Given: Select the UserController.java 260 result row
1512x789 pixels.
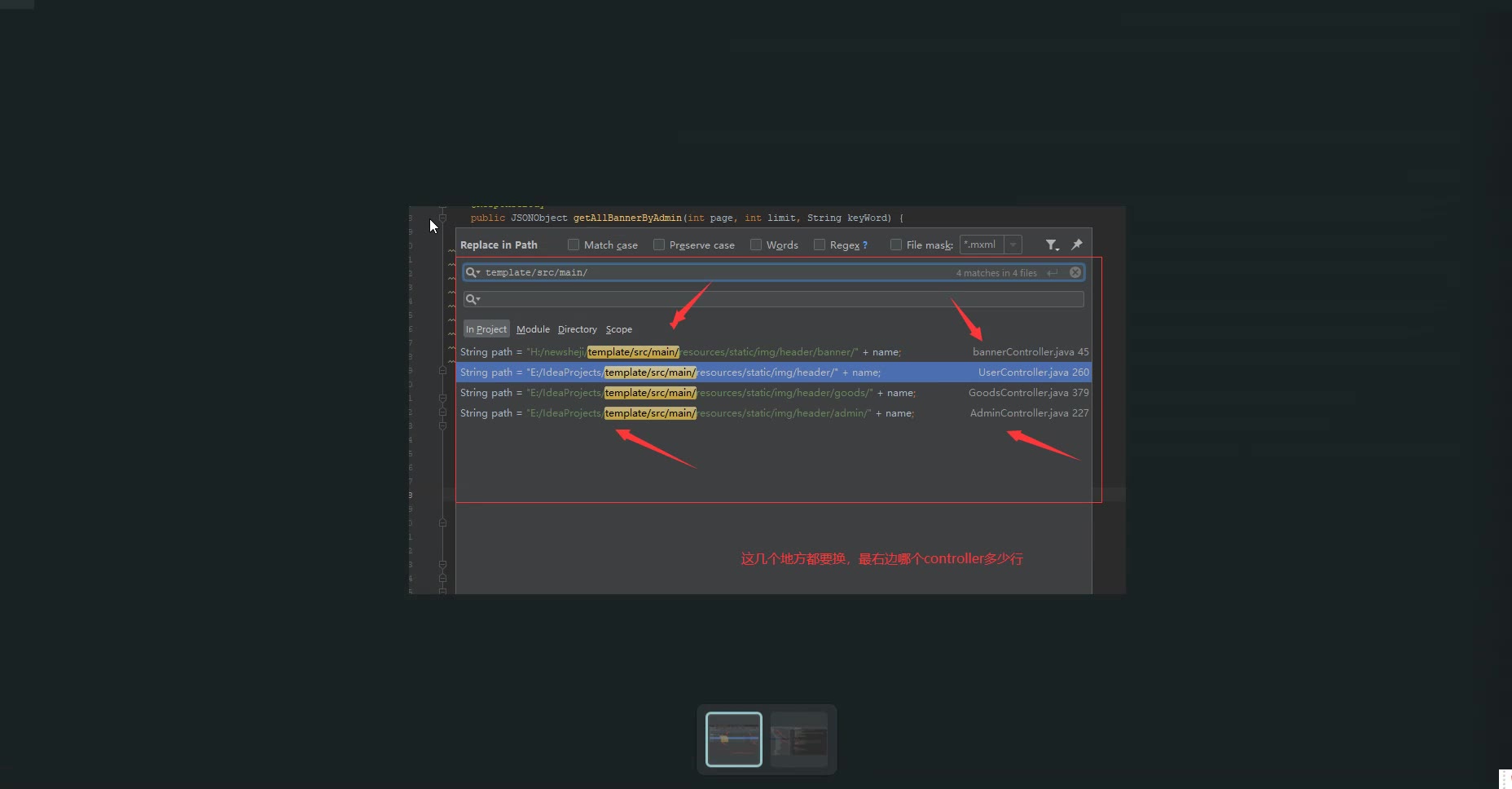Looking at the screenshot, I should [x=774, y=372].
